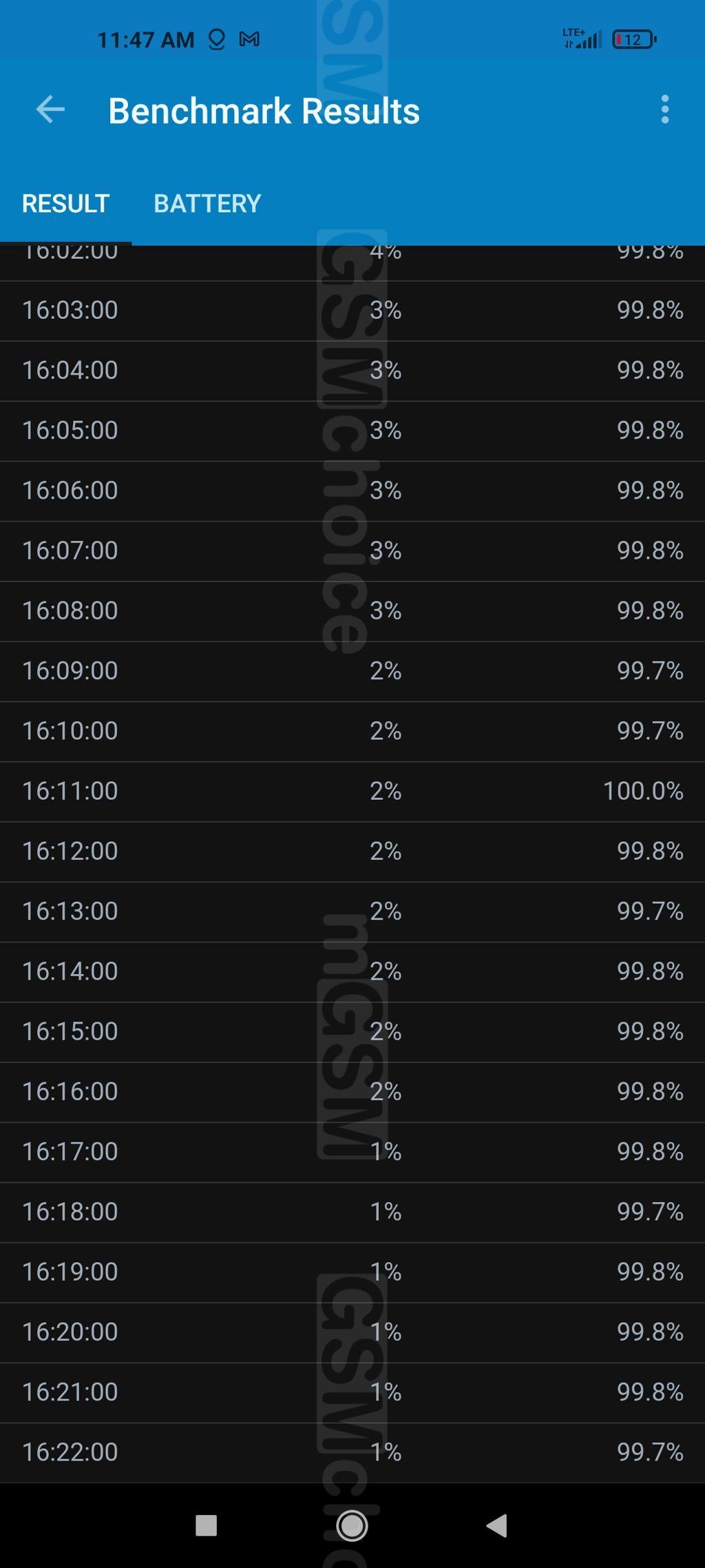Tap the battery indicator in status bar
The height and width of the screenshot is (1568, 705).
pyautogui.click(x=634, y=40)
